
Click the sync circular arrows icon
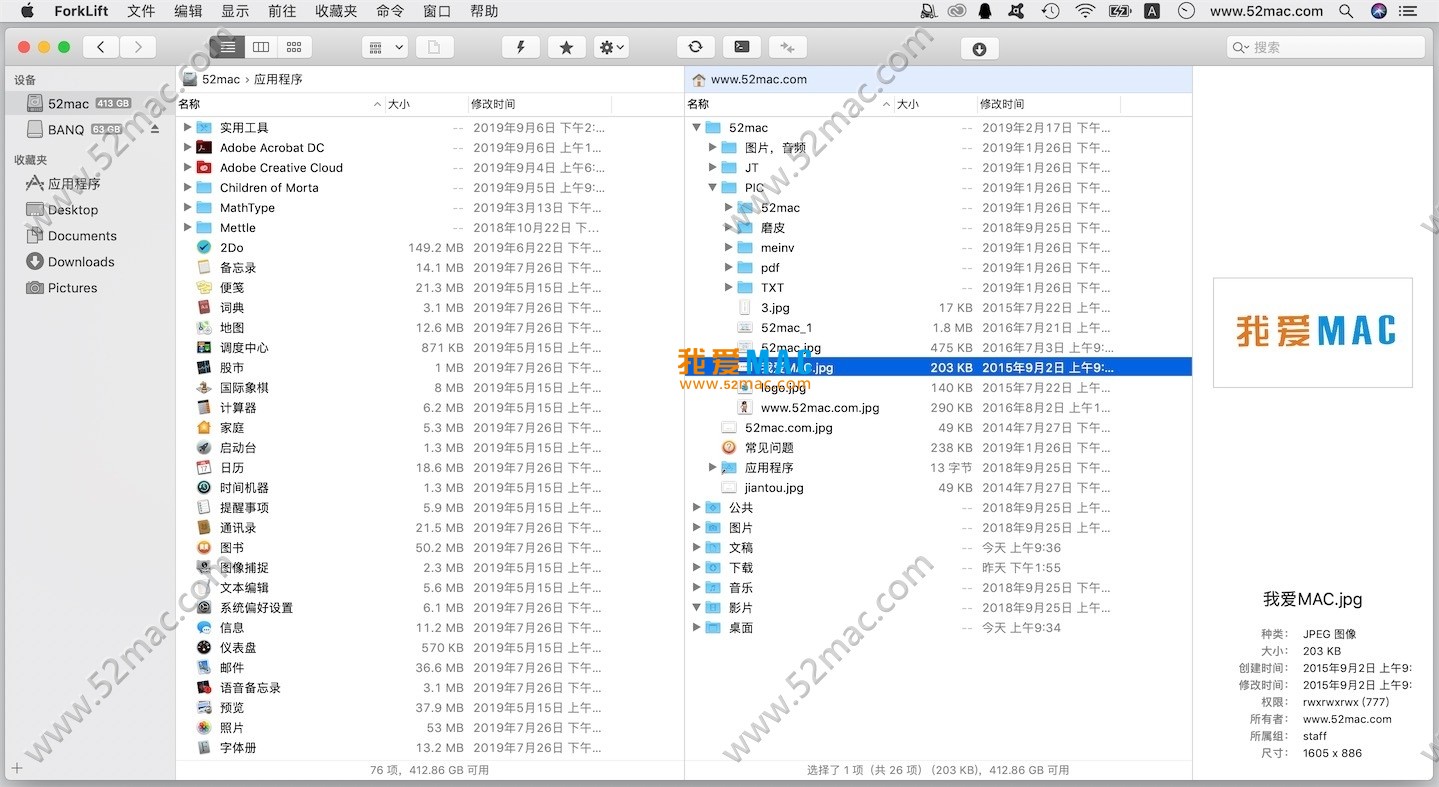(x=696, y=47)
